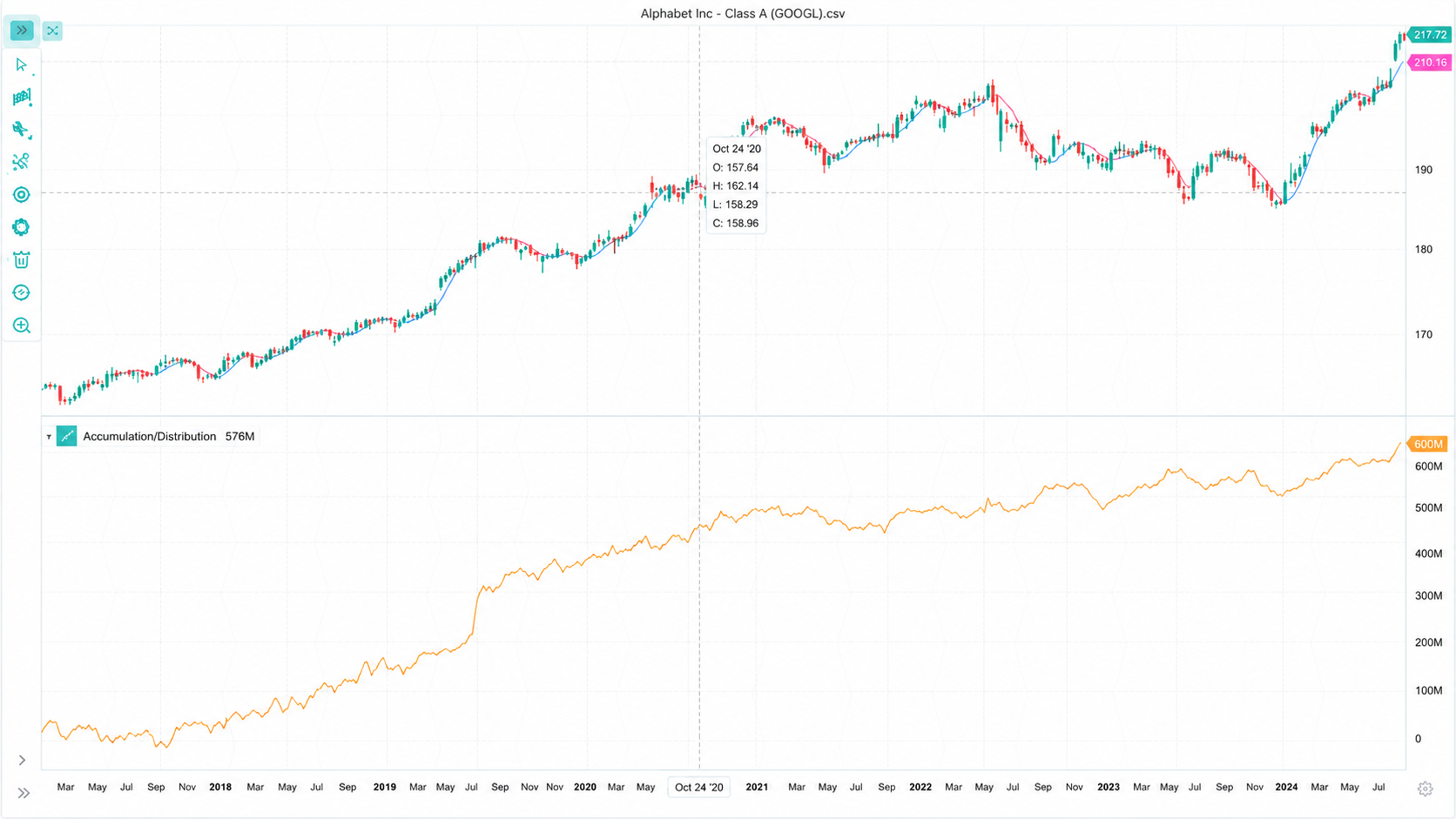
Task: Click the 2023 year label on time axis
Action: (x=1109, y=787)
